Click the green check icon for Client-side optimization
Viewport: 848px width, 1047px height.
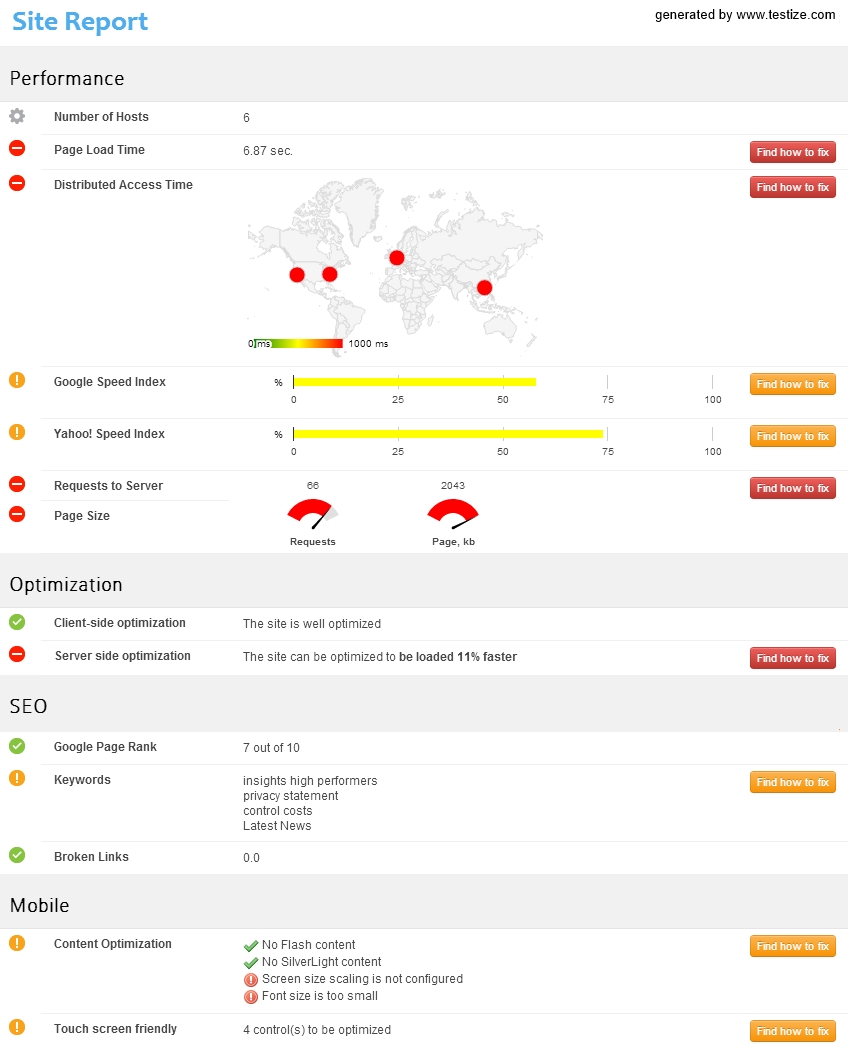(x=17, y=622)
